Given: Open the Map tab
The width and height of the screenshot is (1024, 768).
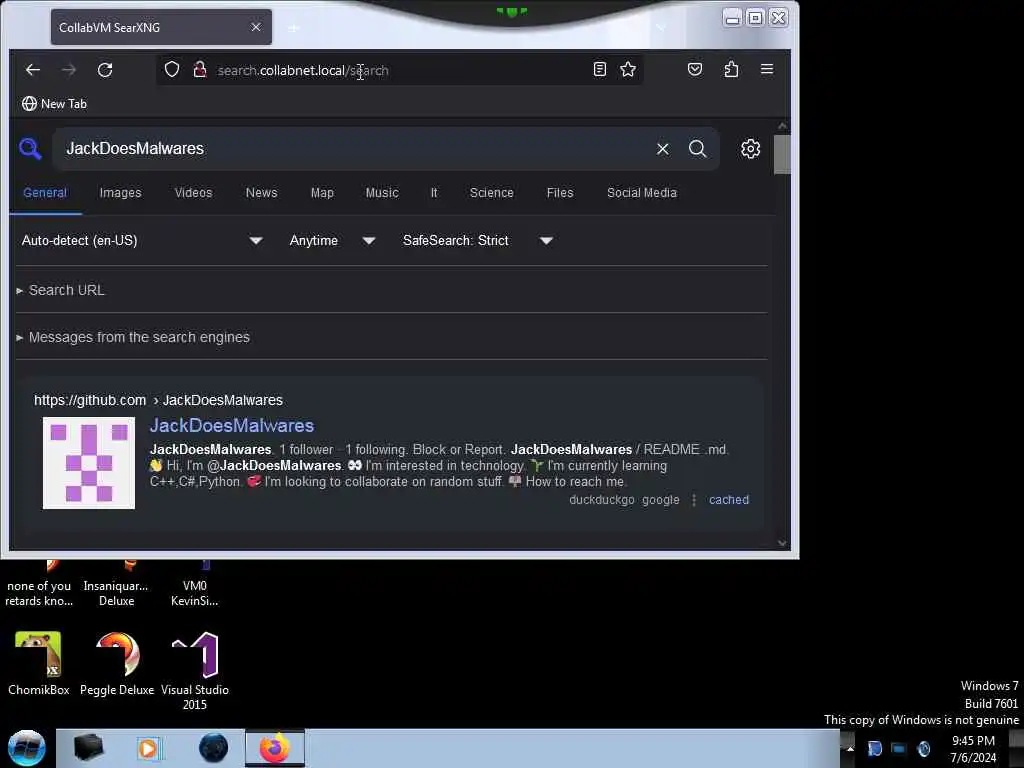Looking at the screenshot, I should pyautogui.click(x=322, y=193).
